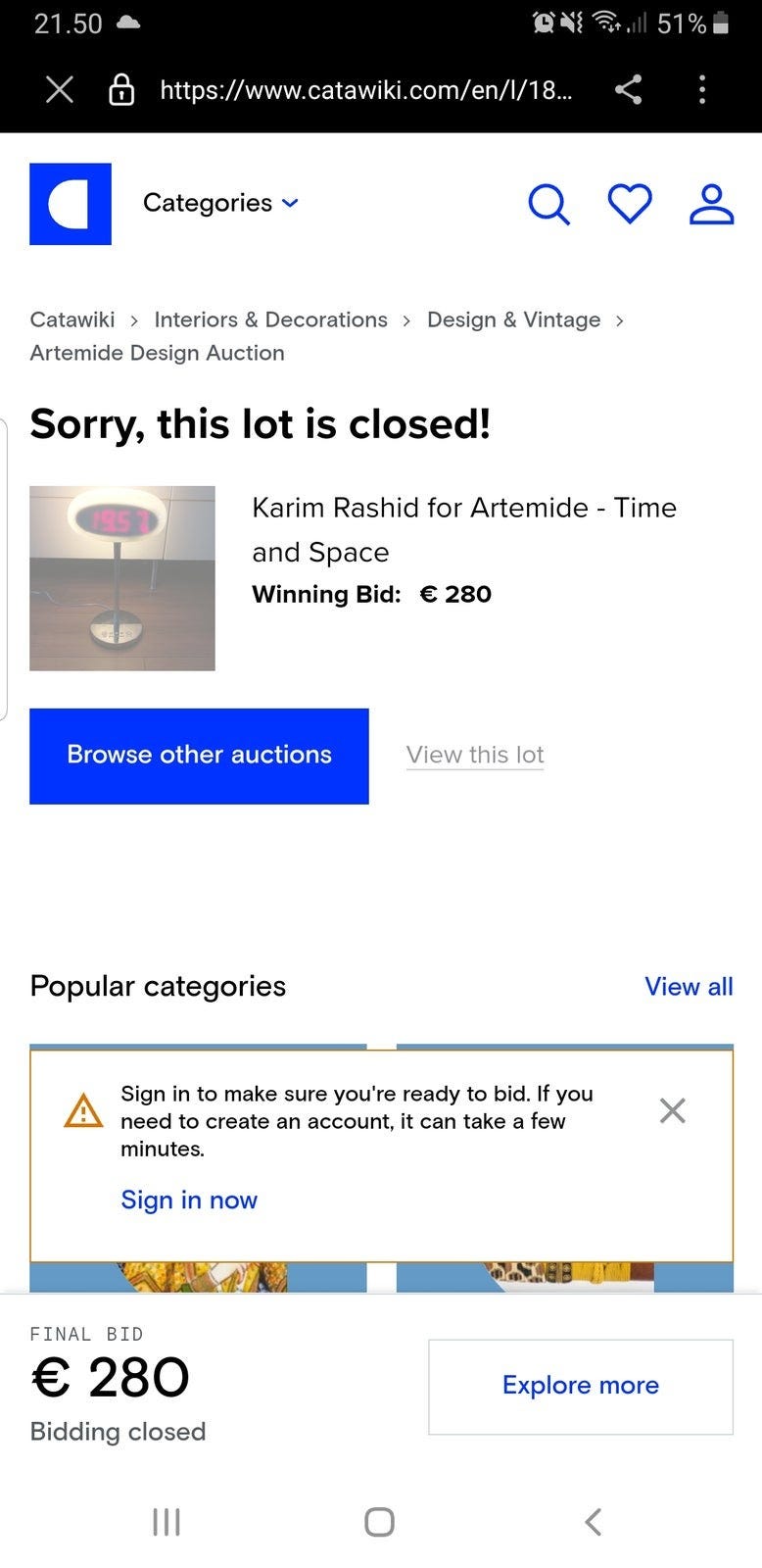Tap View all popular categories
762x1568 pixels.
pyautogui.click(x=689, y=986)
